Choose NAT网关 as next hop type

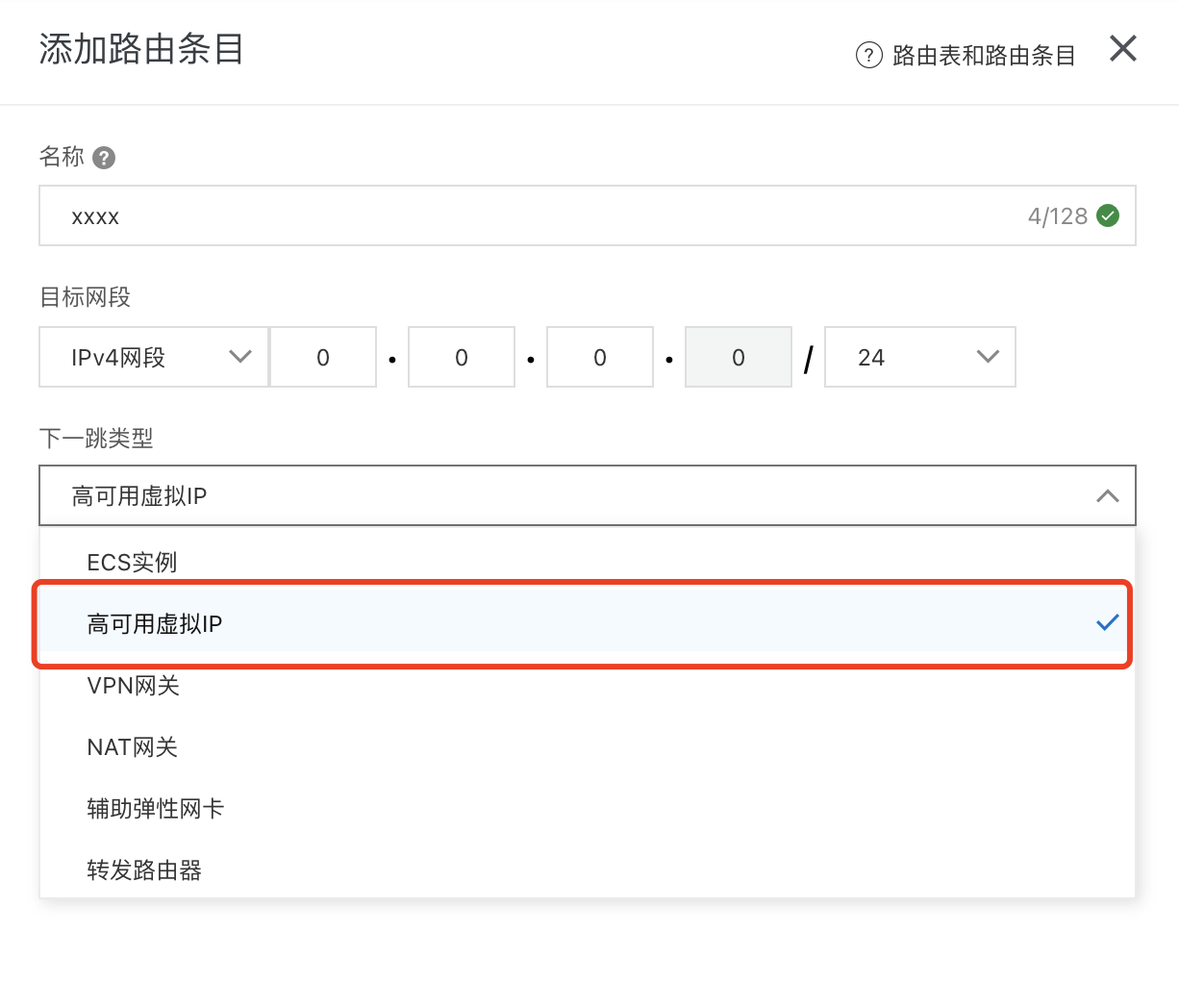click(588, 746)
